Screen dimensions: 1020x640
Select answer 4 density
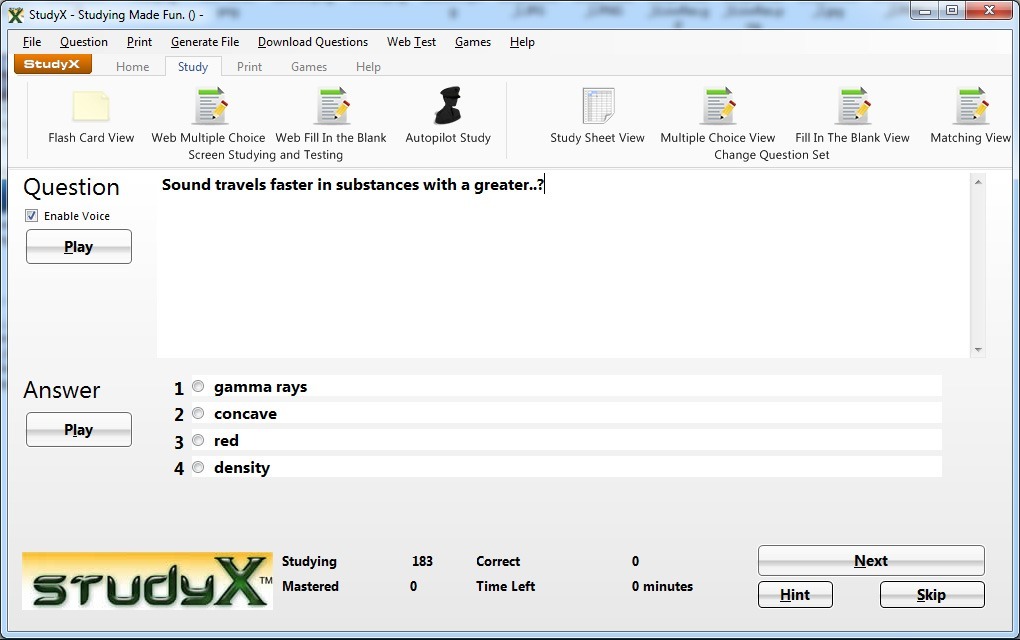click(x=198, y=467)
